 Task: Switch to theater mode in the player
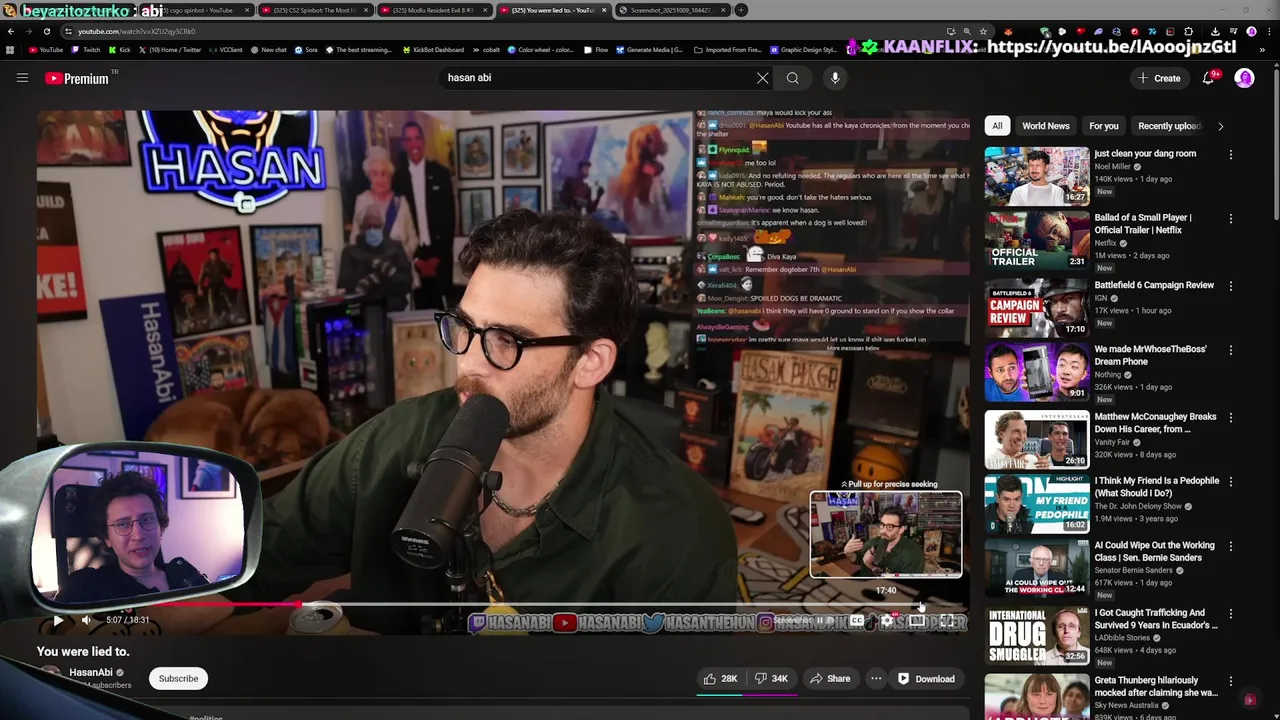[x=917, y=620]
